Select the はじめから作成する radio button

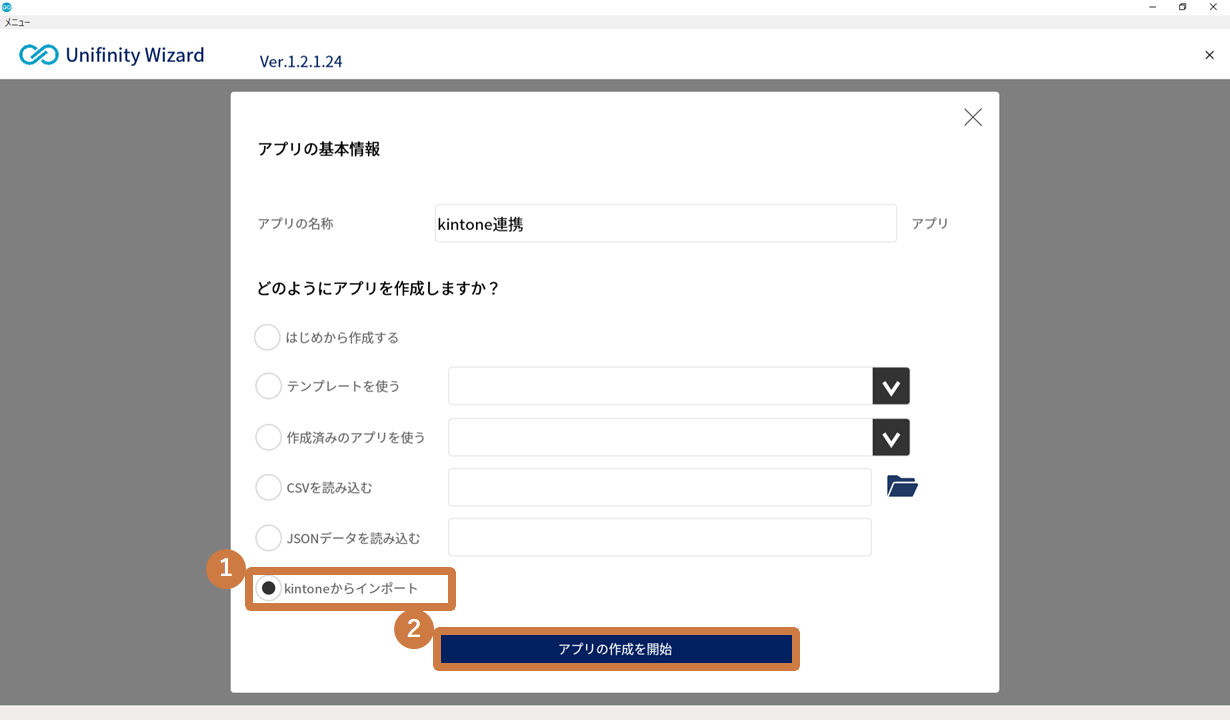pos(267,338)
